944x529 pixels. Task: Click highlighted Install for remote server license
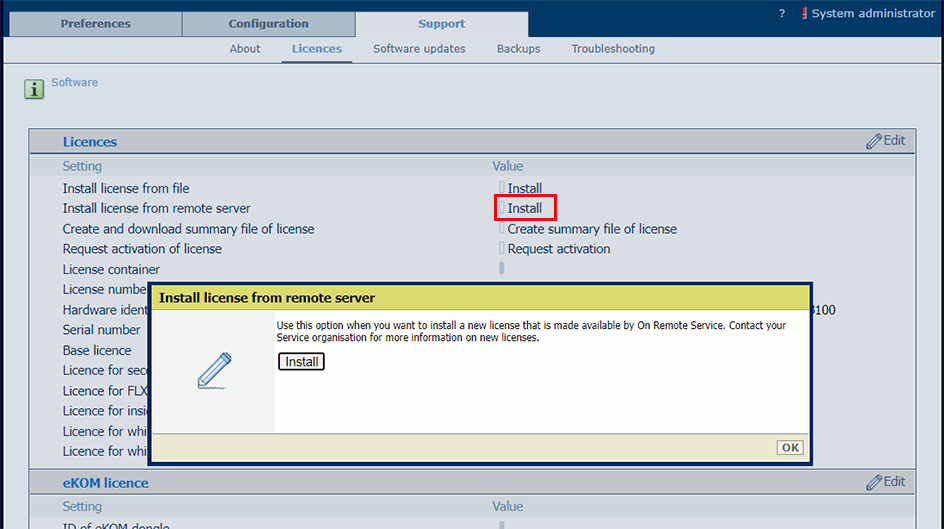pyautogui.click(x=525, y=208)
